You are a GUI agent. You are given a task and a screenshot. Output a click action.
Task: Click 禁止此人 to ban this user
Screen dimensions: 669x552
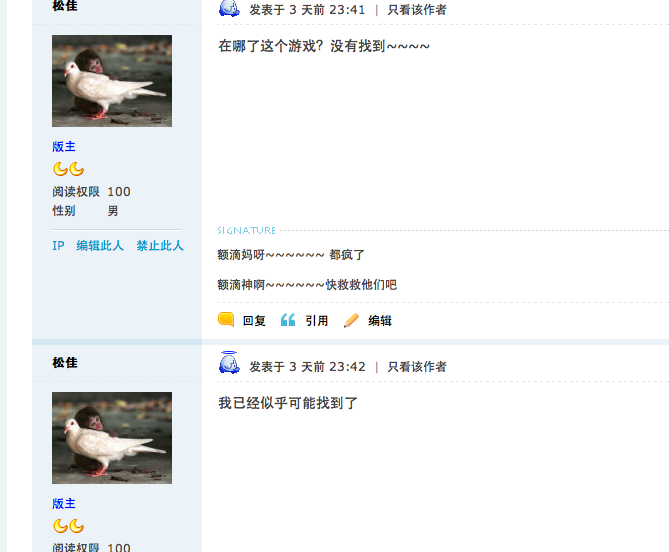(160, 246)
